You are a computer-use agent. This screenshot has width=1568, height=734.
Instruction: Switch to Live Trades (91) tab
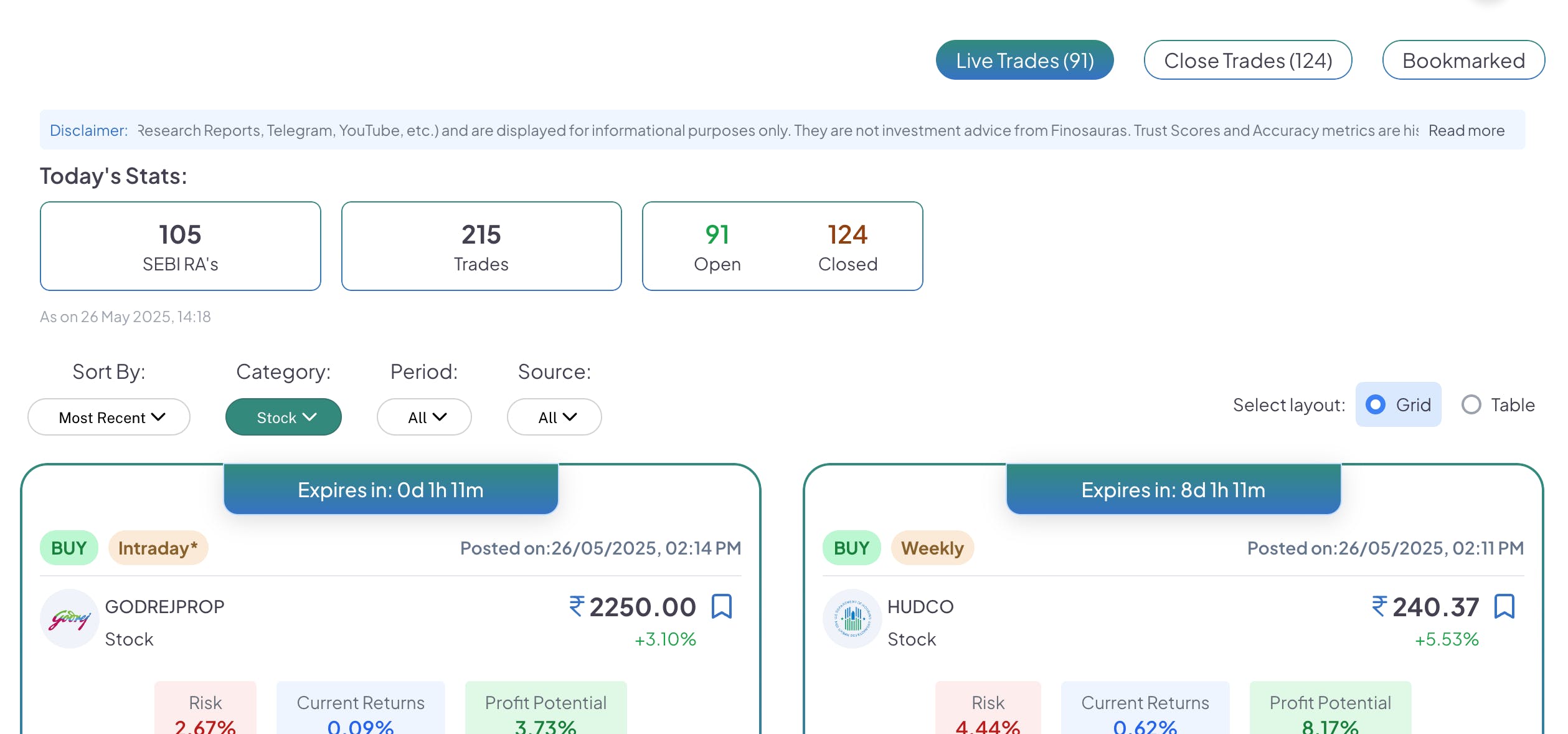pos(1024,60)
